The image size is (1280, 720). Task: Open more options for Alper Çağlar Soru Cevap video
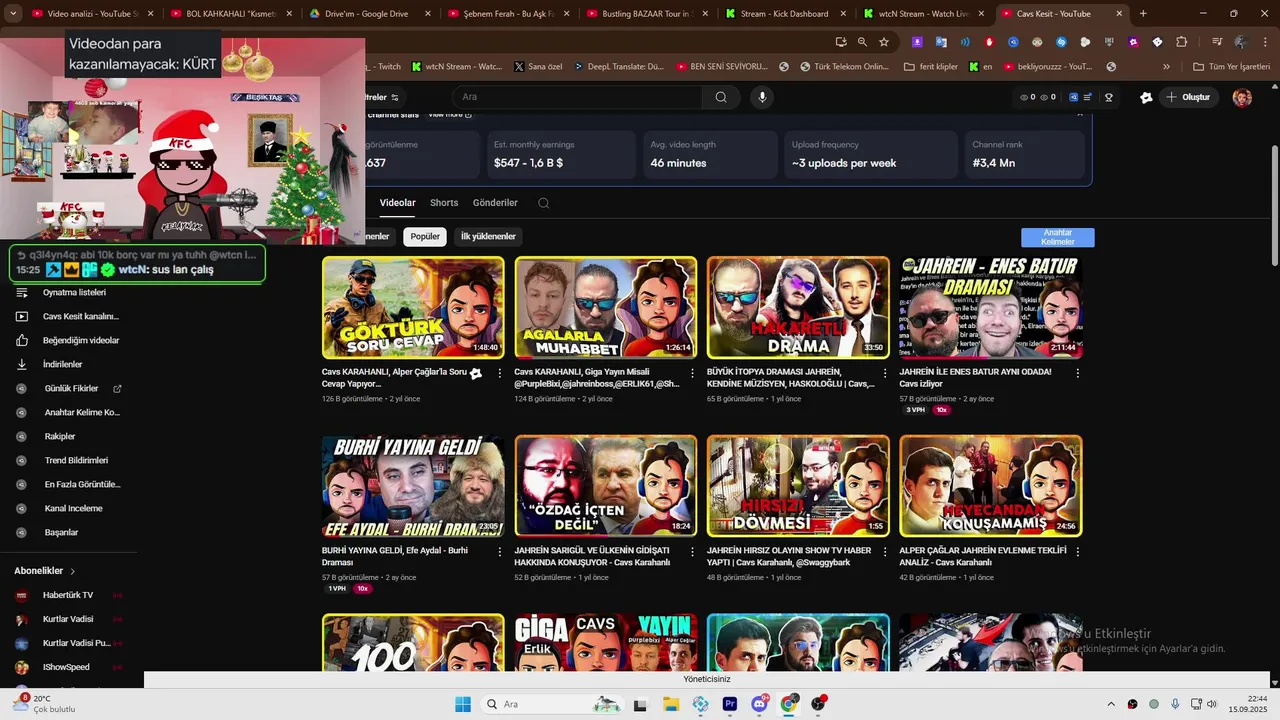(x=500, y=373)
